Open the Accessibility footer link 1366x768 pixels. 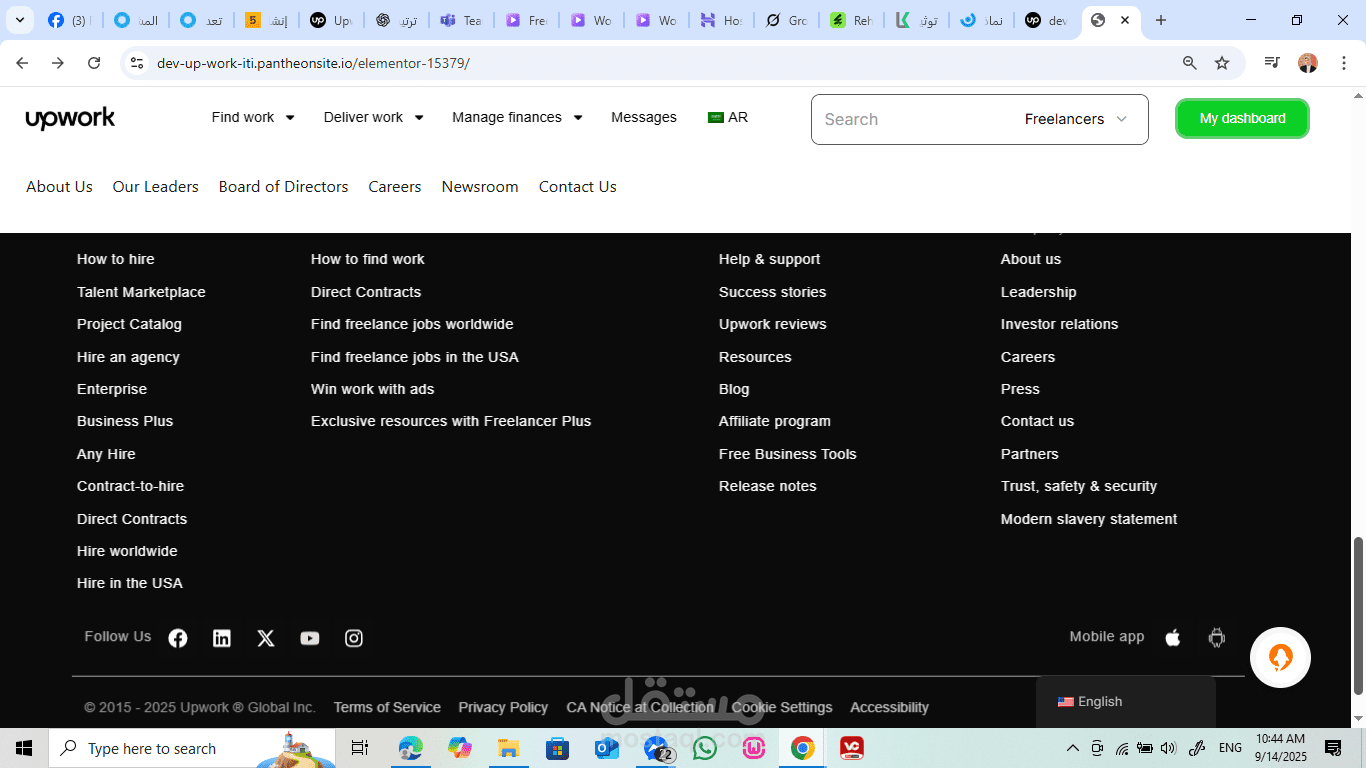click(x=889, y=707)
